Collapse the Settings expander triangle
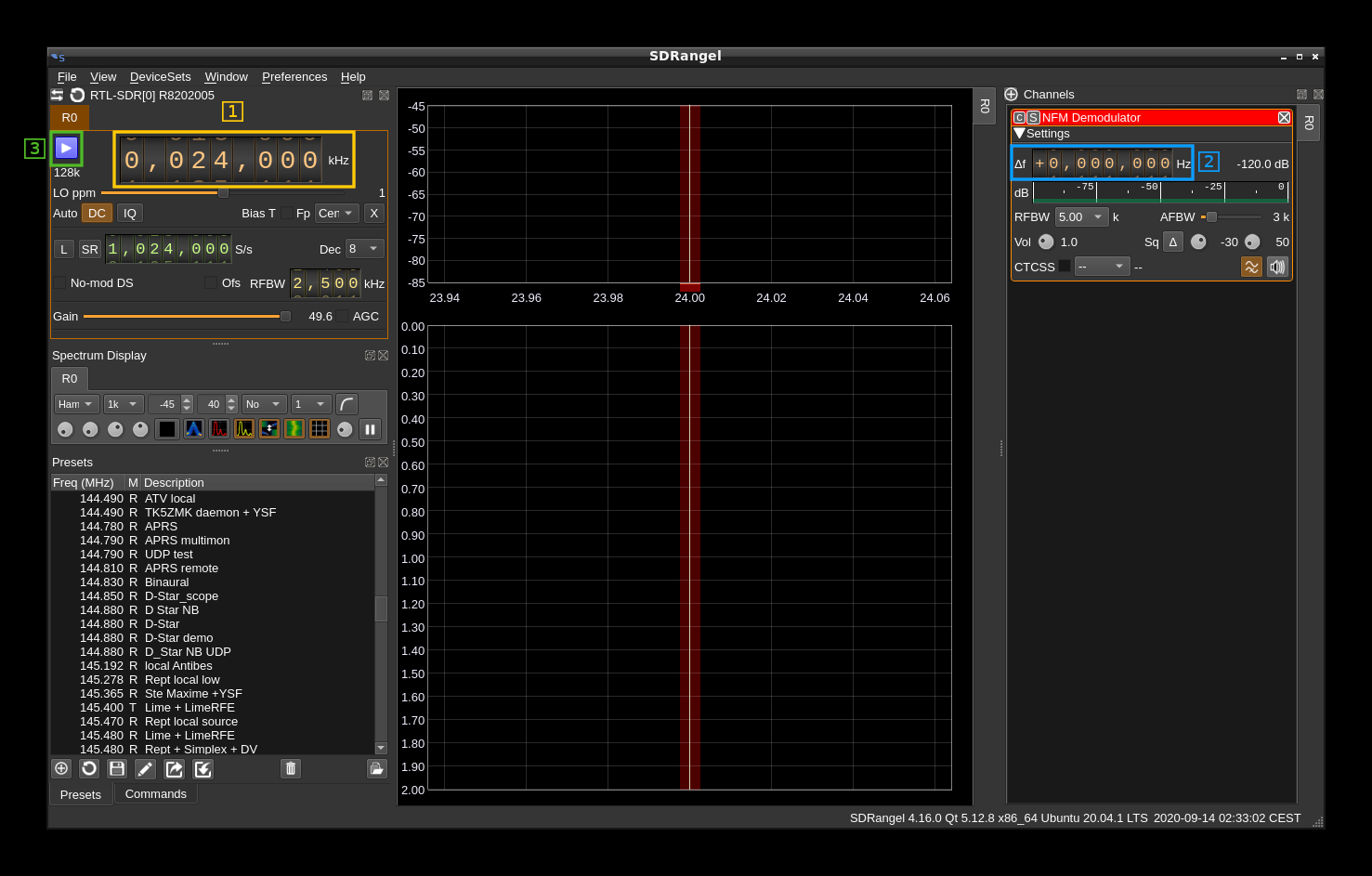 click(1019, 134)
